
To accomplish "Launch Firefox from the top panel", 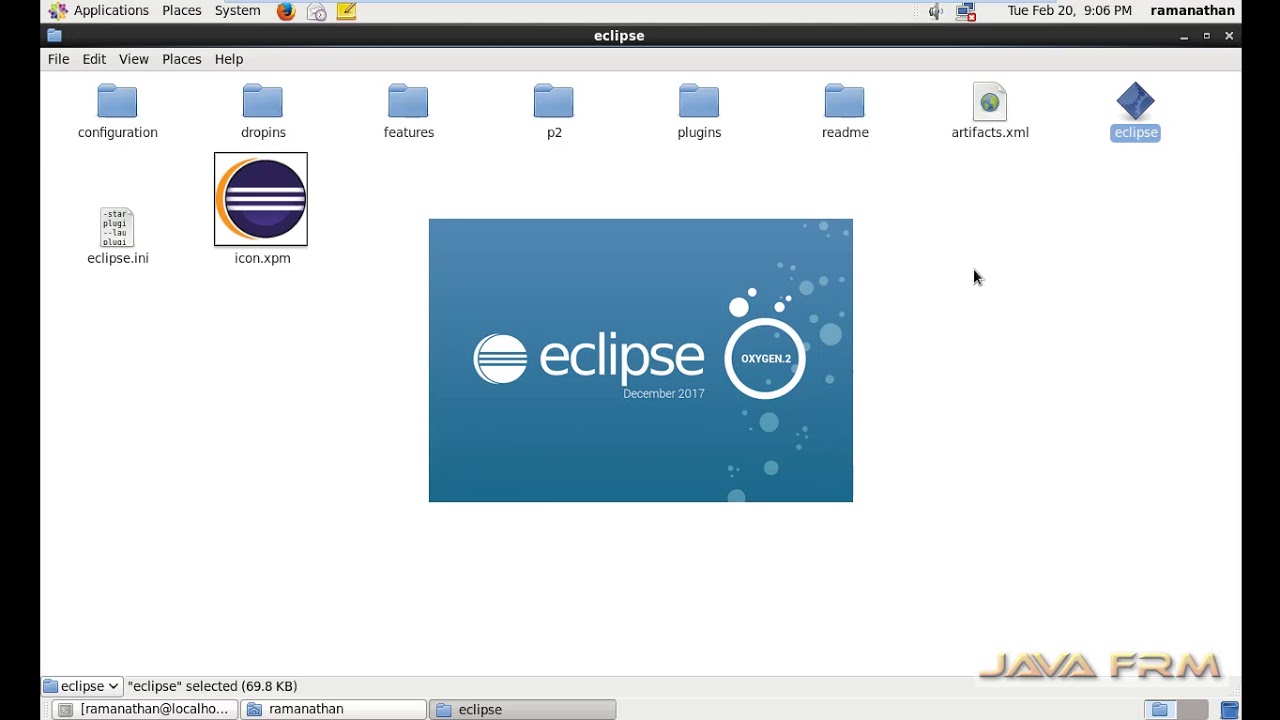I will click(286, 11).
